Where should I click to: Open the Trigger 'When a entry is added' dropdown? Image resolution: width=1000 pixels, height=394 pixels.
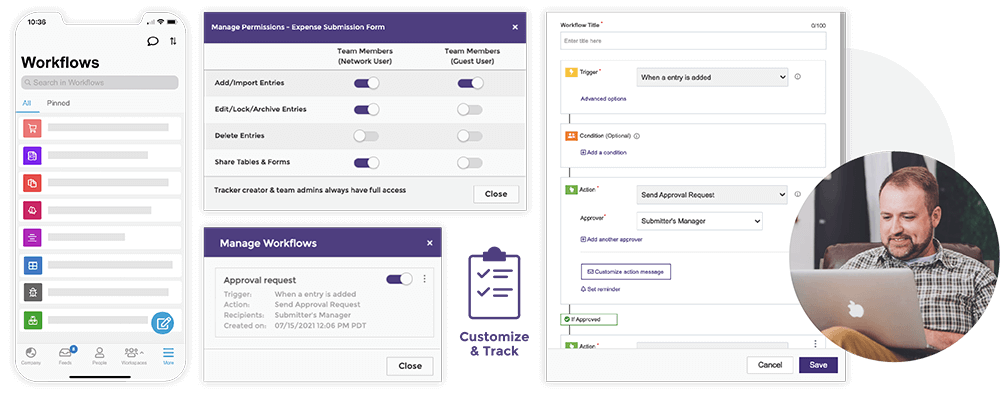click(x=712, y=77)
